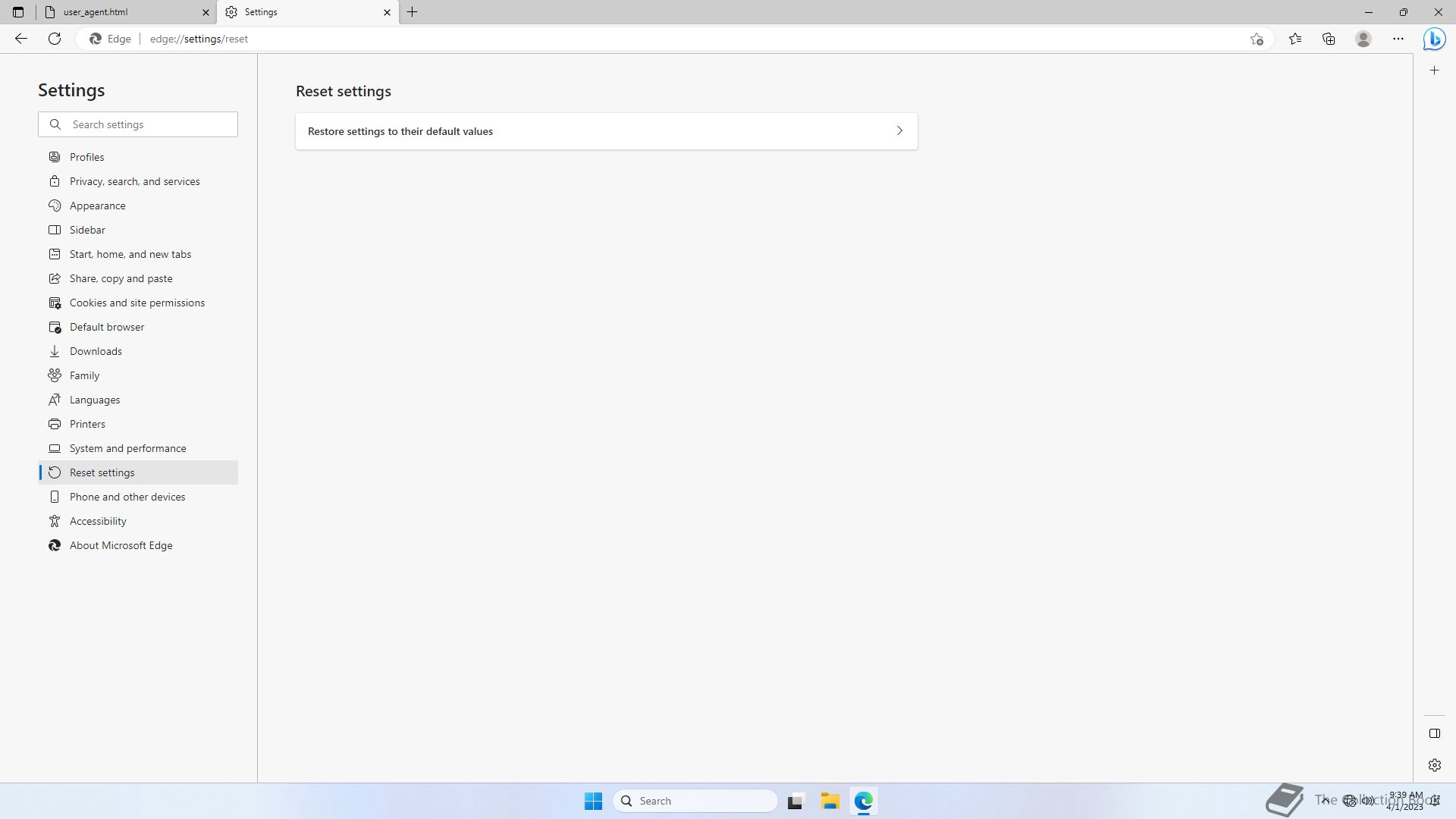This screenshot has width=1456, height=819.
Task: Open a new tab with plus button
Action: (x=413, y=12)
